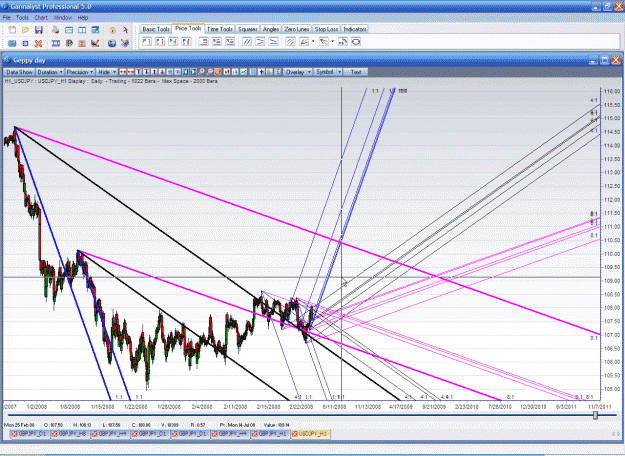Image resolution: width=625 pixels, height=456 pixels.
Task: Click the blue up-arrow icon on chart toolbar
Action: click(261, 72)
